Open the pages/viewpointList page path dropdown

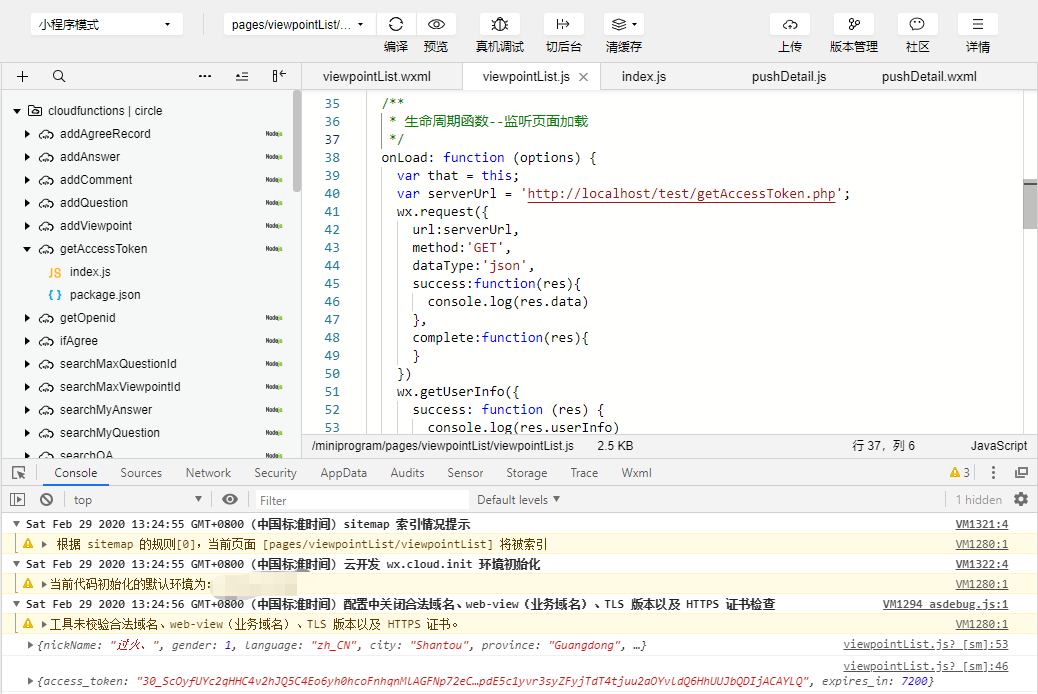(299, 25)
